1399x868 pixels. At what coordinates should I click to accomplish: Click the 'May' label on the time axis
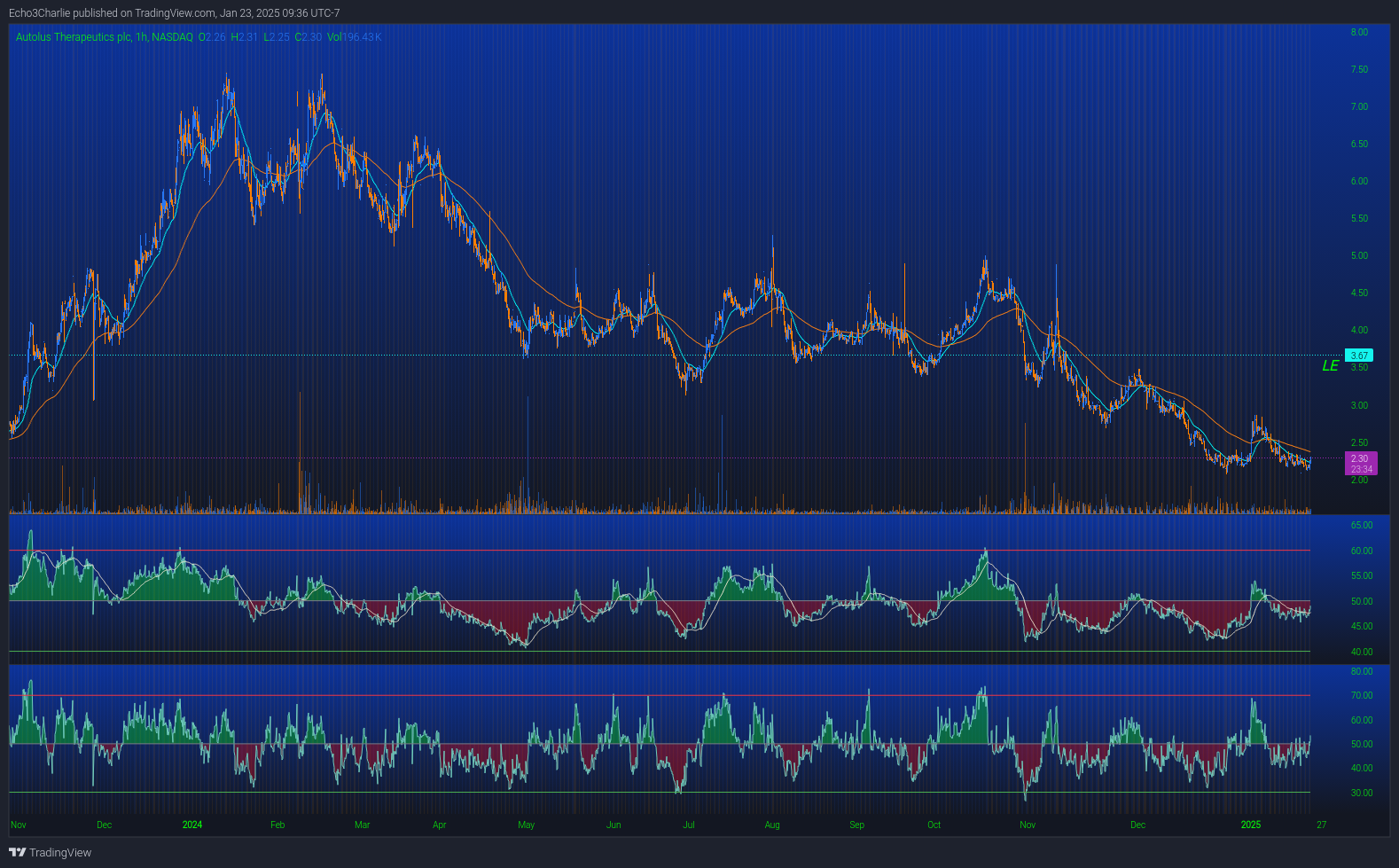(527, 825)
